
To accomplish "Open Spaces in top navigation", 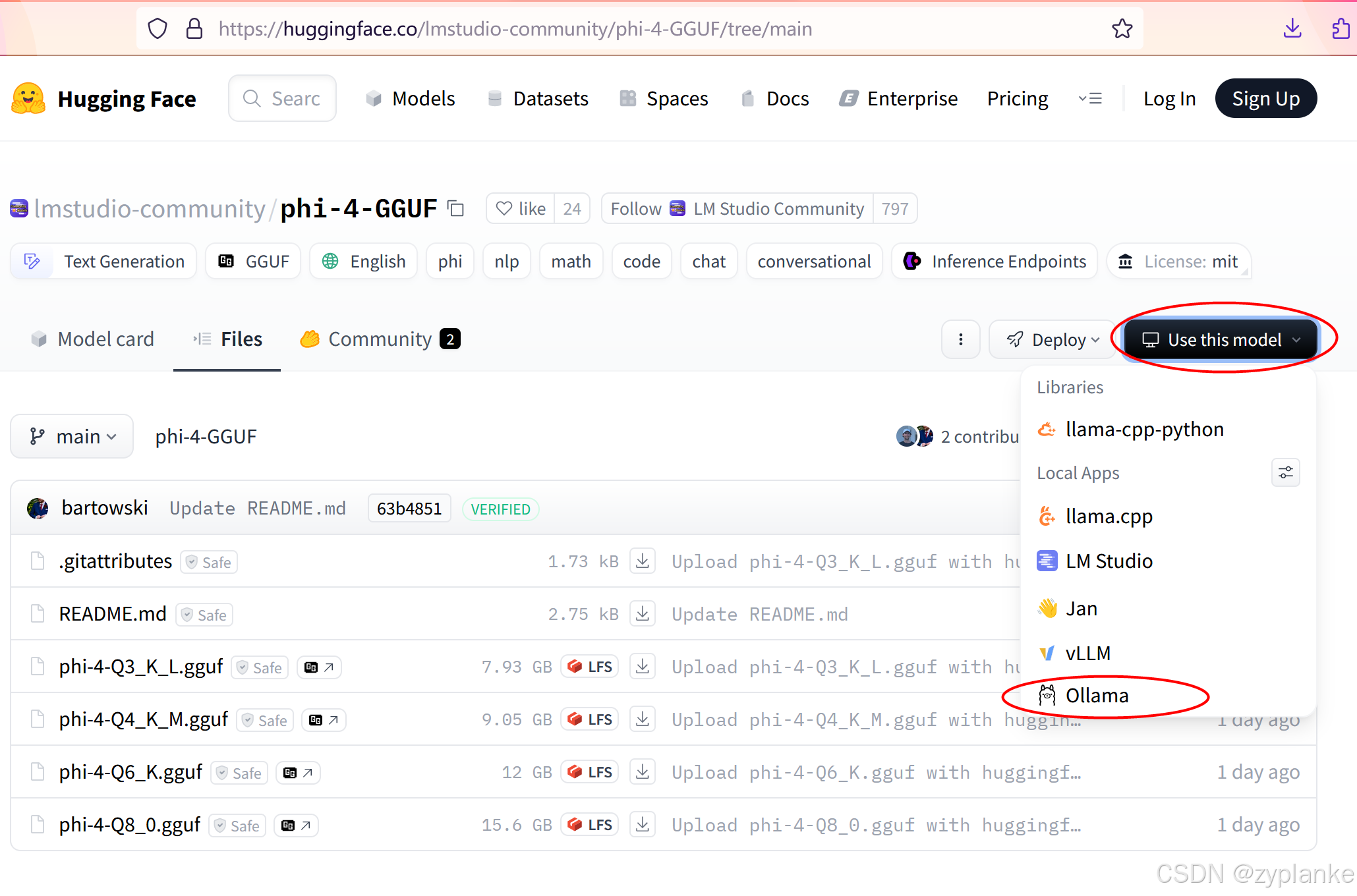I will [x=664, y=99].
